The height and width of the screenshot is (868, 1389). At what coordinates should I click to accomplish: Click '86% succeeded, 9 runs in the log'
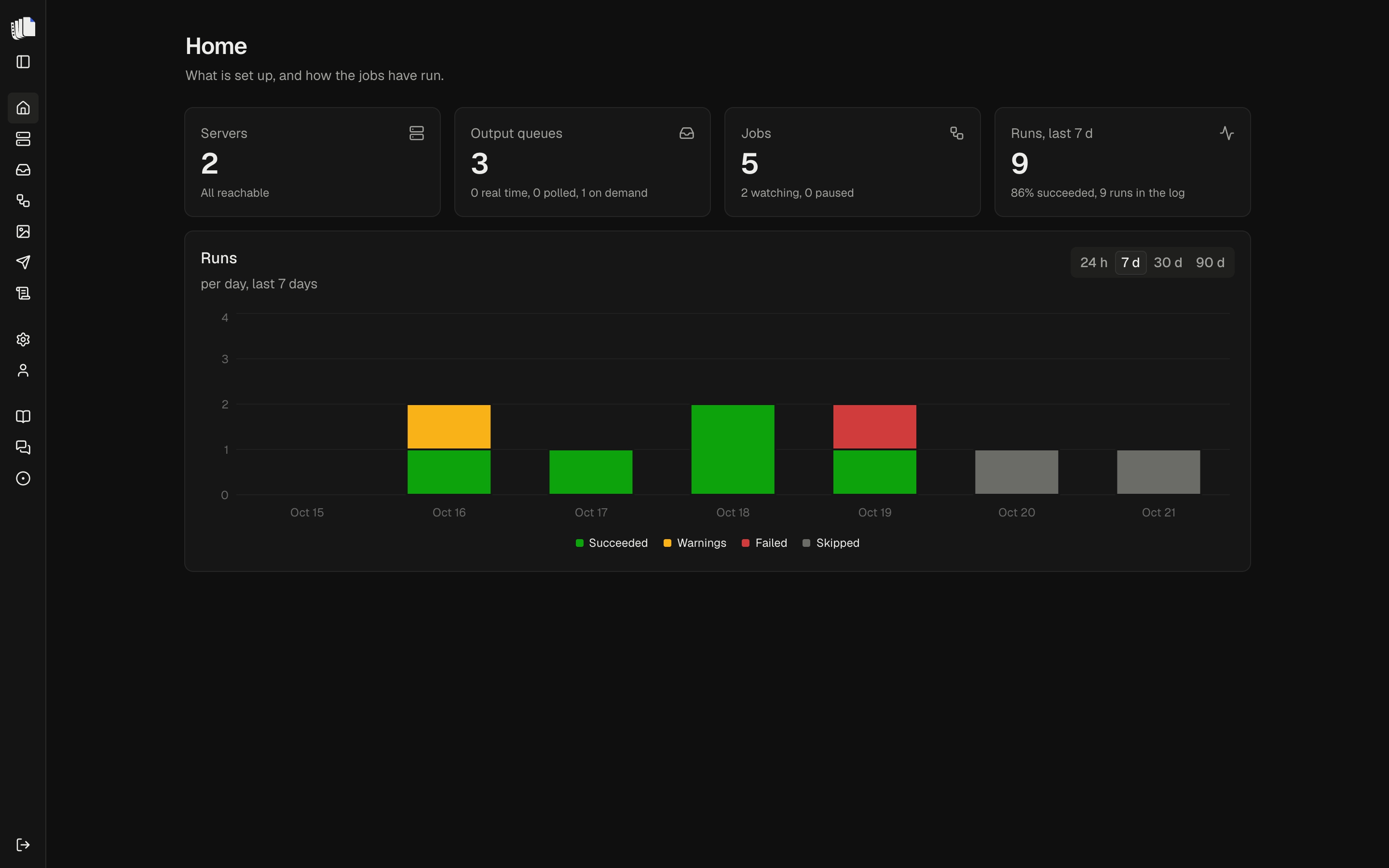point(1097,193)
